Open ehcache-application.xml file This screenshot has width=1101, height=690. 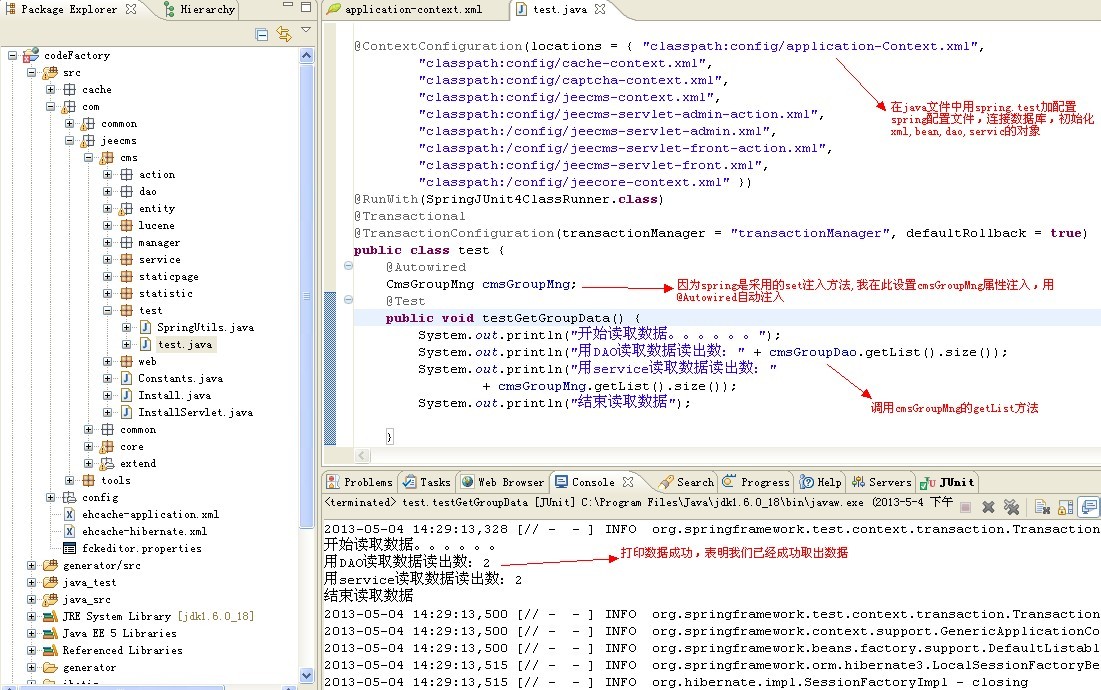pyautogui.click(x=150, y=515)
